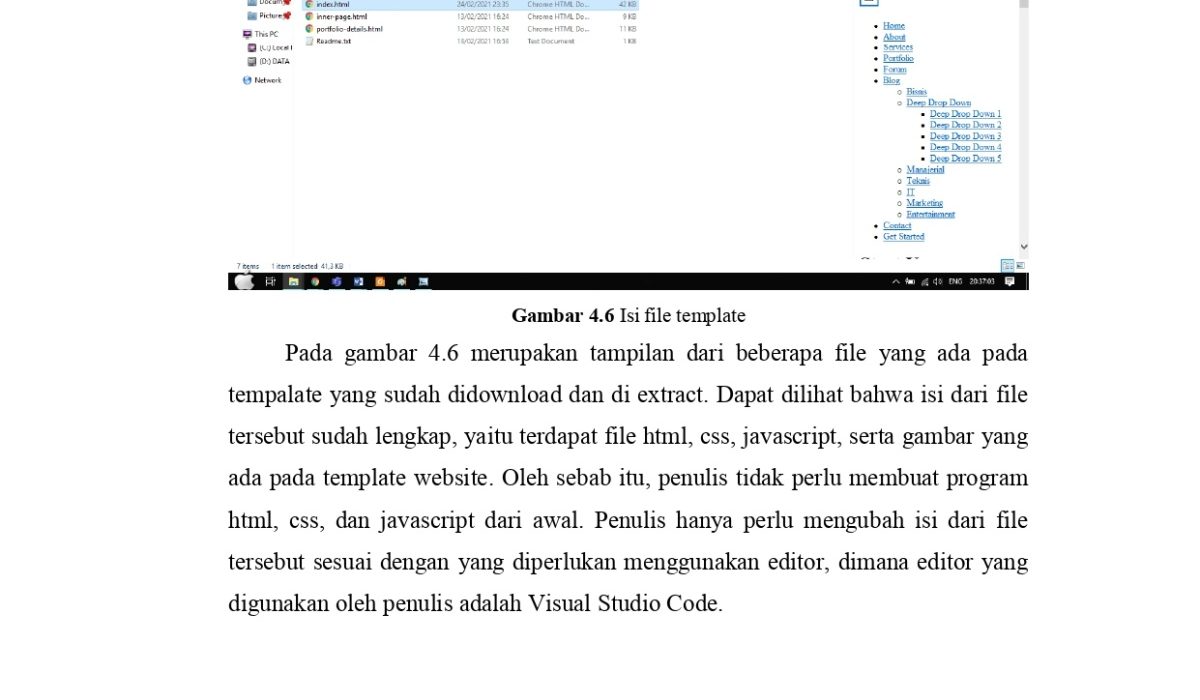Viewport: 1200px width, 700px height.
Task: Switch to large icons view in Explorer
Action: [x=1020, y=266]
